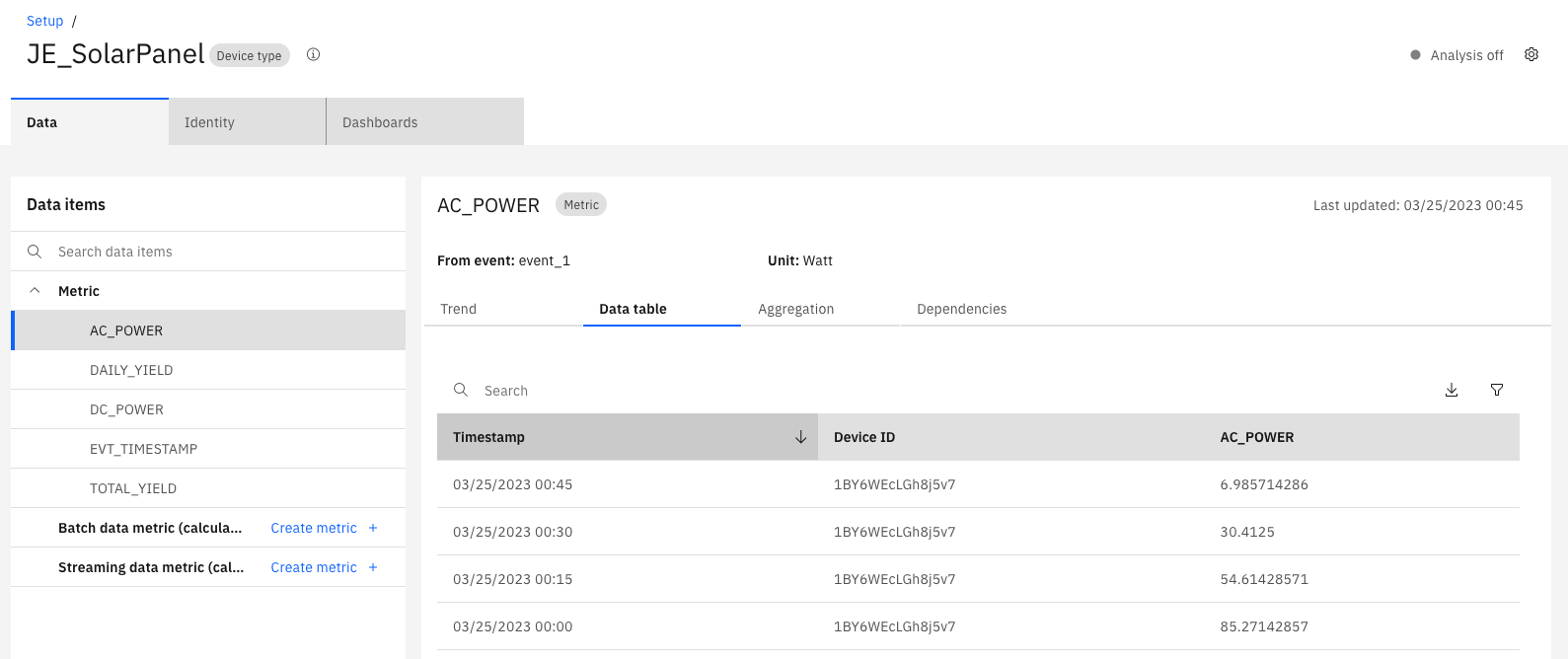Image resolution: width=1568 pixels, height=659 pixels.
Task: Click timestamp 03/25/2023 00:45 cell
Action: click(512, 484)
